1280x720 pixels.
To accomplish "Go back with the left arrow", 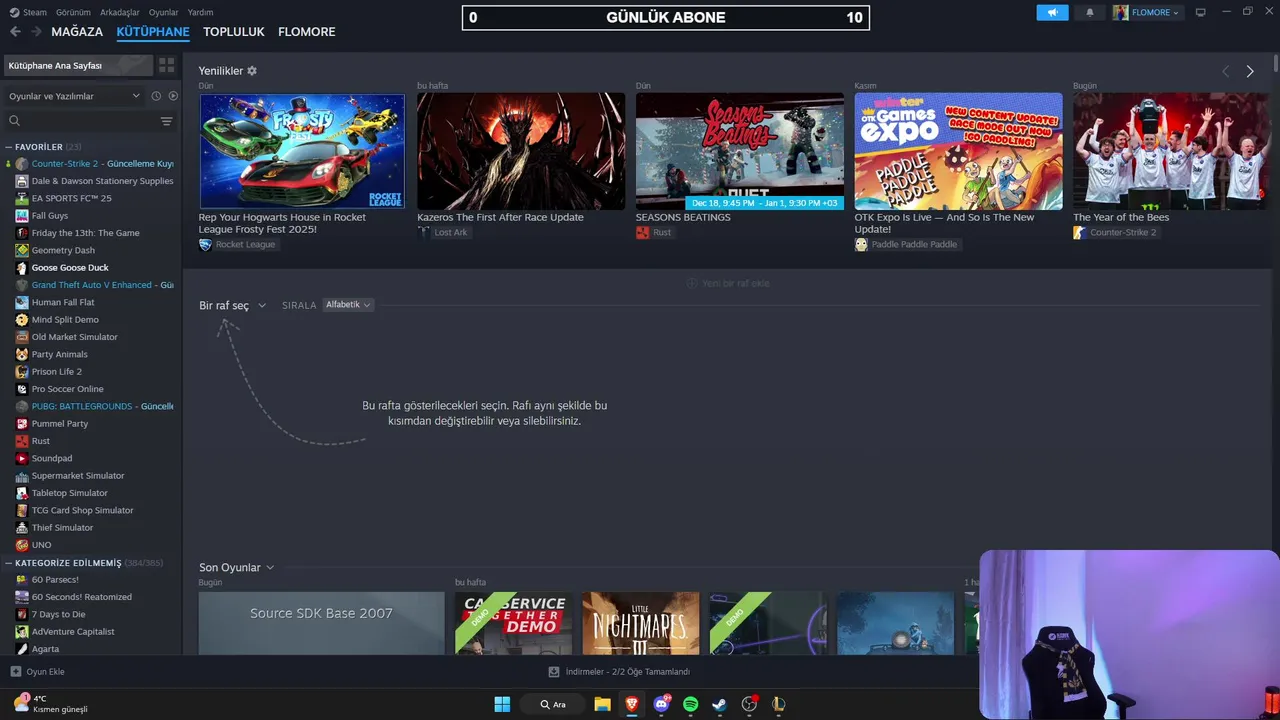I will click(15, 32).
